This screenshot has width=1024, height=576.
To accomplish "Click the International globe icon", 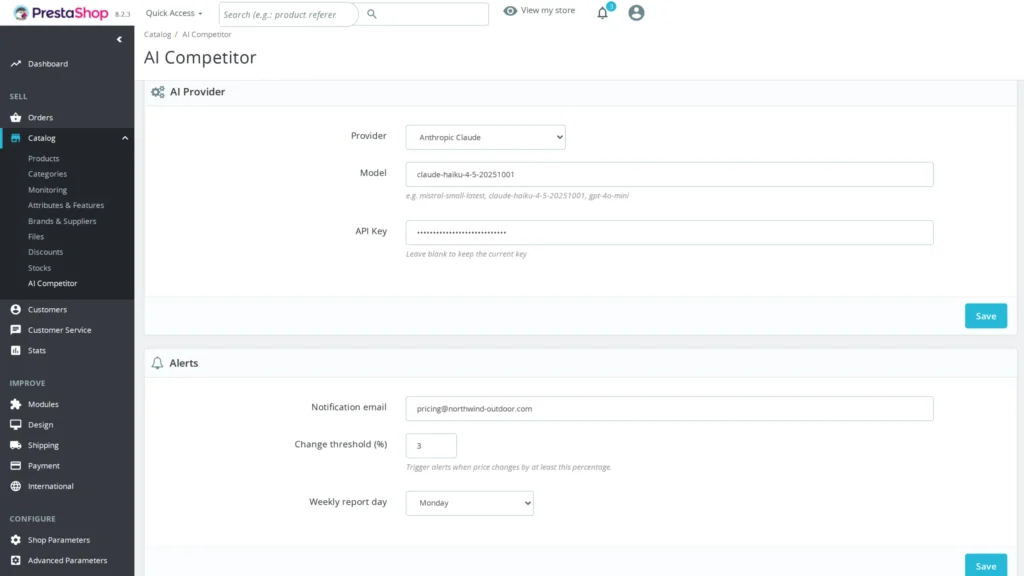I will [16, 486].
